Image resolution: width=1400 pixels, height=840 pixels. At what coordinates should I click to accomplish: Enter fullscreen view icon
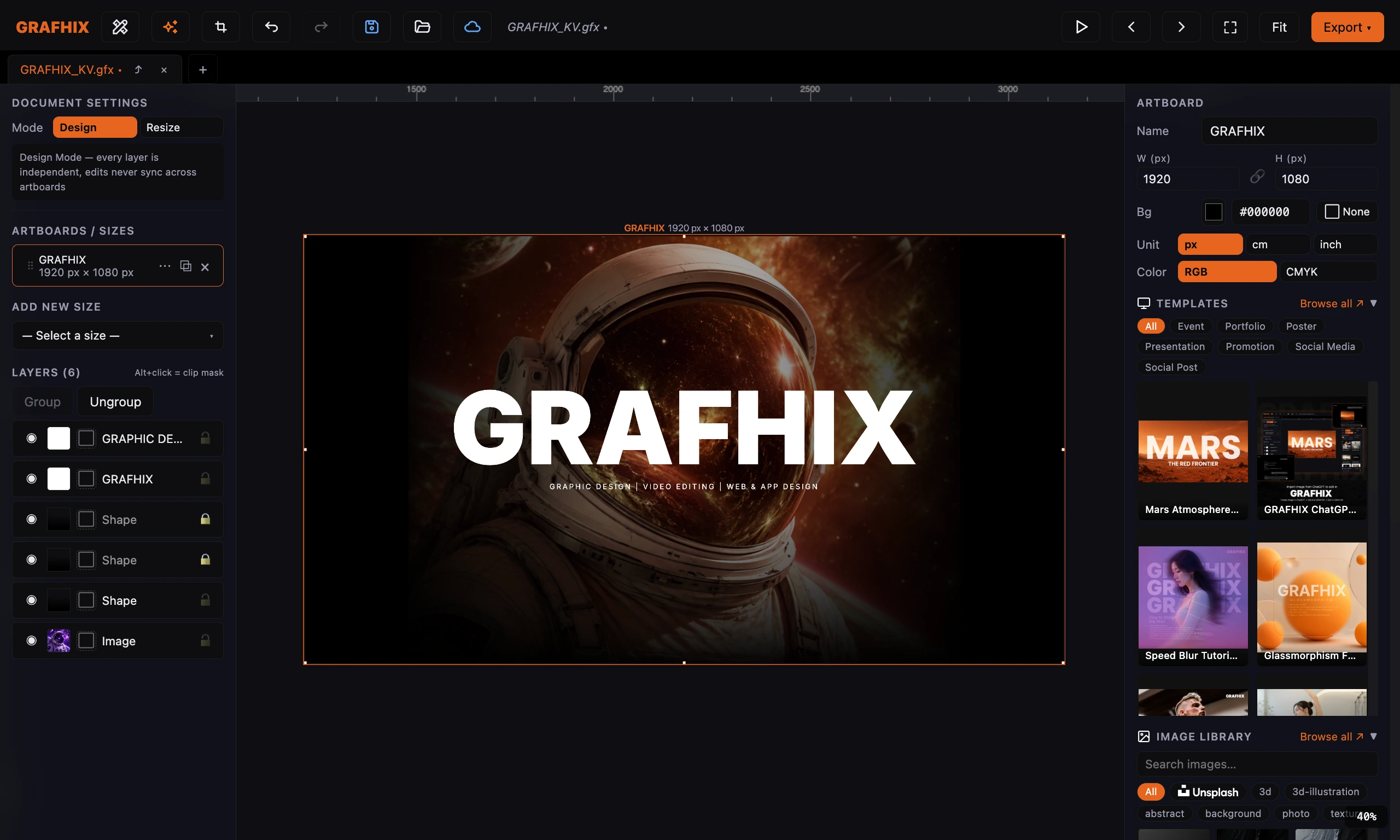point(1232,27)
